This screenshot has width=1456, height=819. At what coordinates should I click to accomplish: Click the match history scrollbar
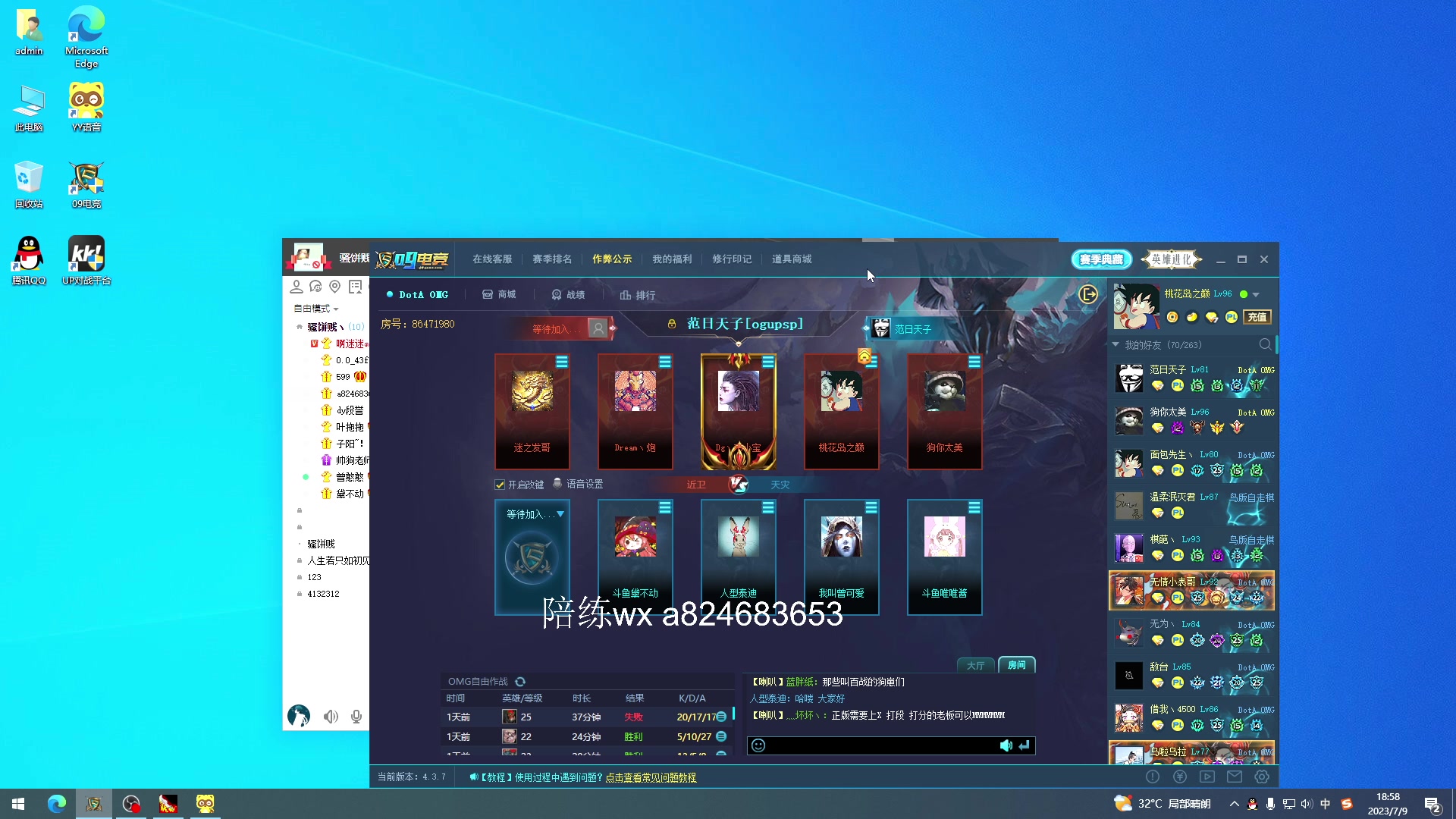(733, 714)
